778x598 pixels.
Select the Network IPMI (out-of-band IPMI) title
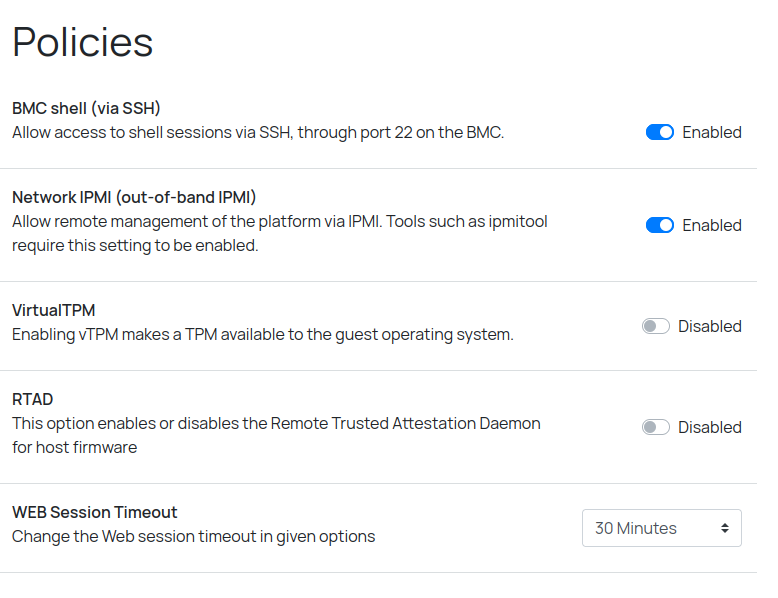[x=134, y=197]
